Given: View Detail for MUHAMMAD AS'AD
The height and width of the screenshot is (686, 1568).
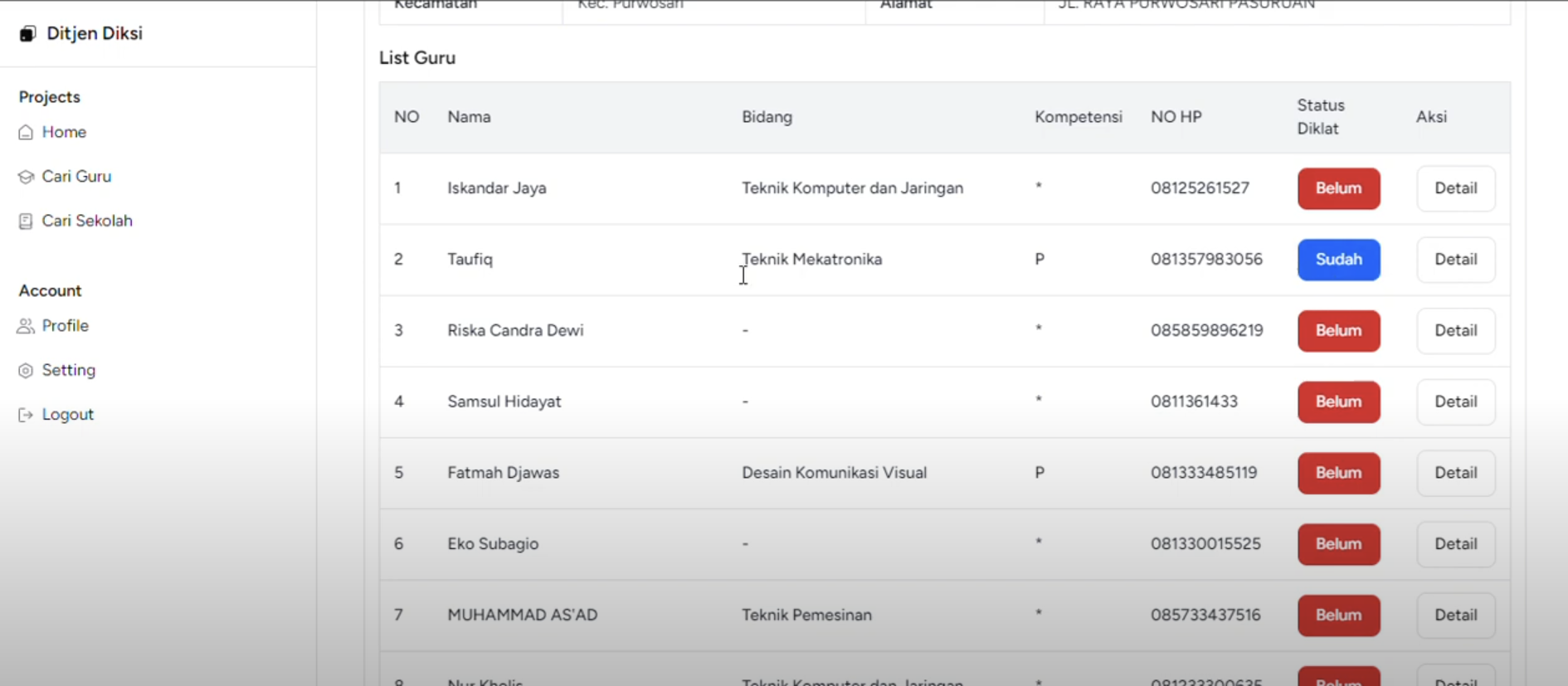Looking at the screenshot, I should coord(1455,615).
